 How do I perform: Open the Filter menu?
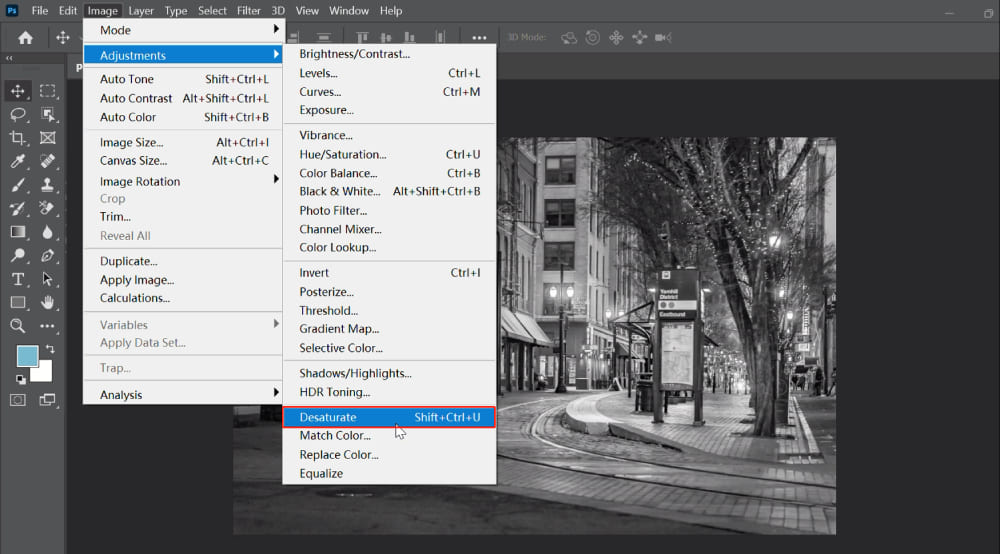point(249,11)
